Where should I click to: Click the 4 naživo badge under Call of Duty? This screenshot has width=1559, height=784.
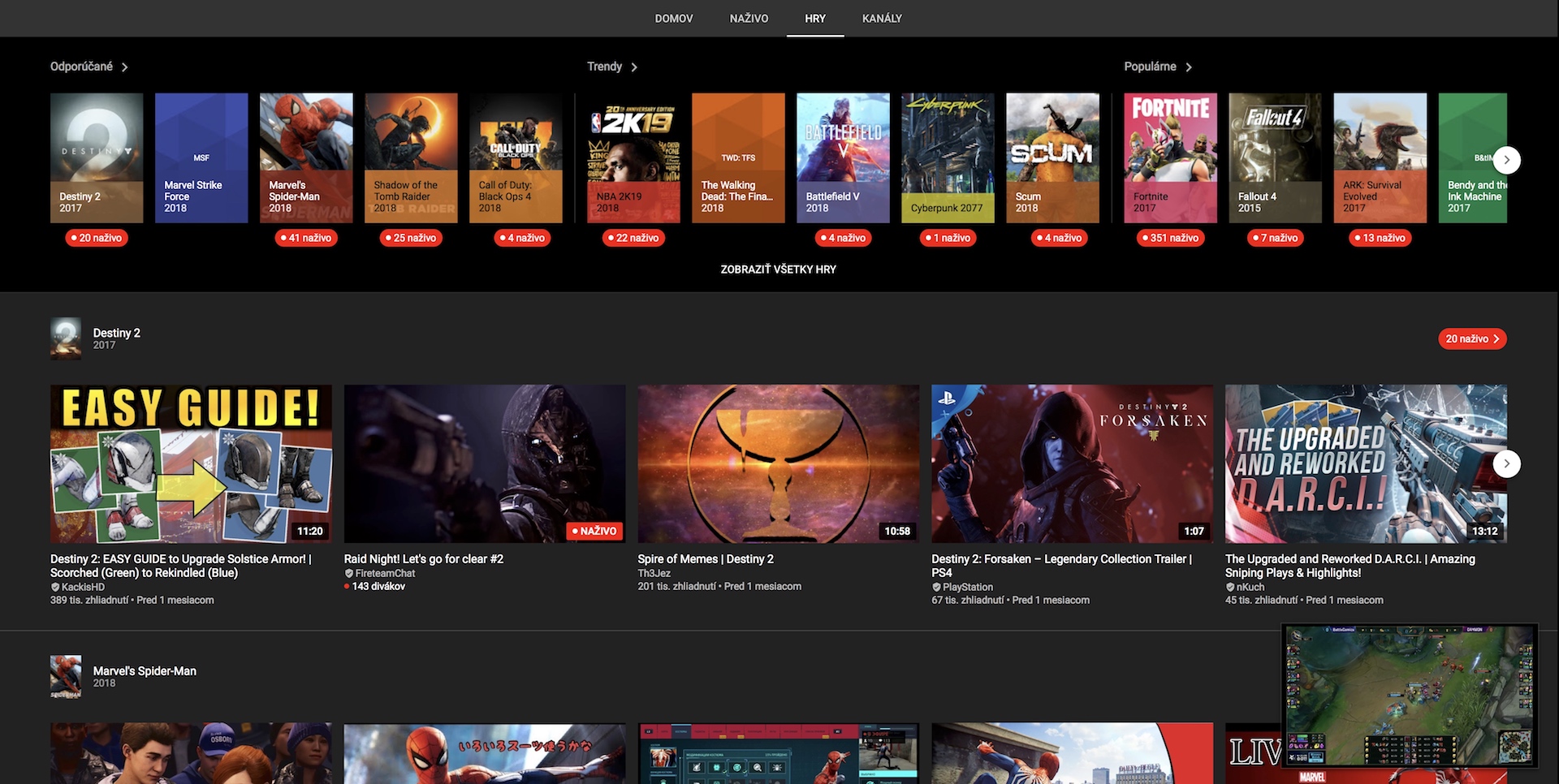(x=522, y=238)
